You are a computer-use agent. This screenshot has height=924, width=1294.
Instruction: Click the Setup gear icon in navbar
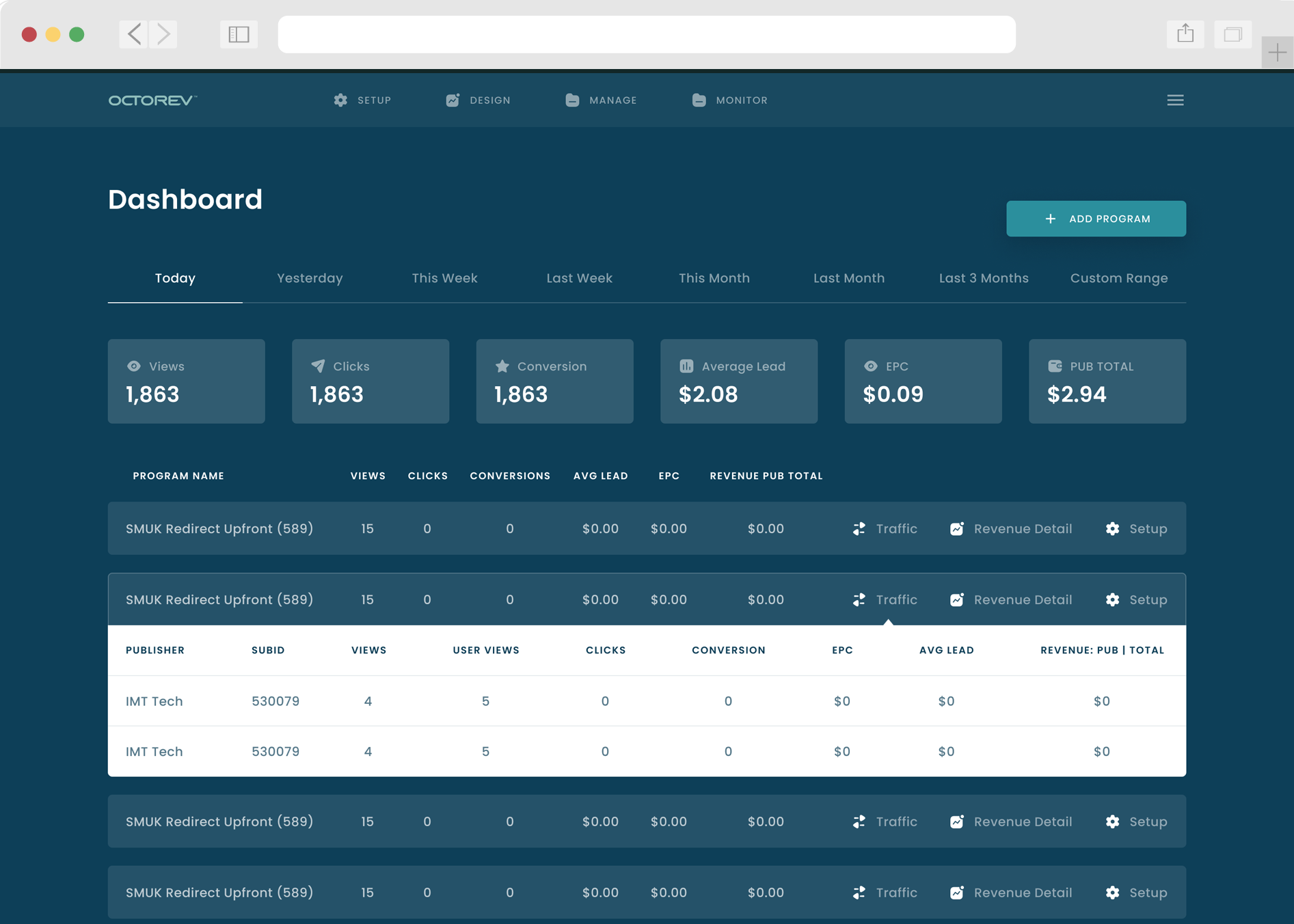340,100
